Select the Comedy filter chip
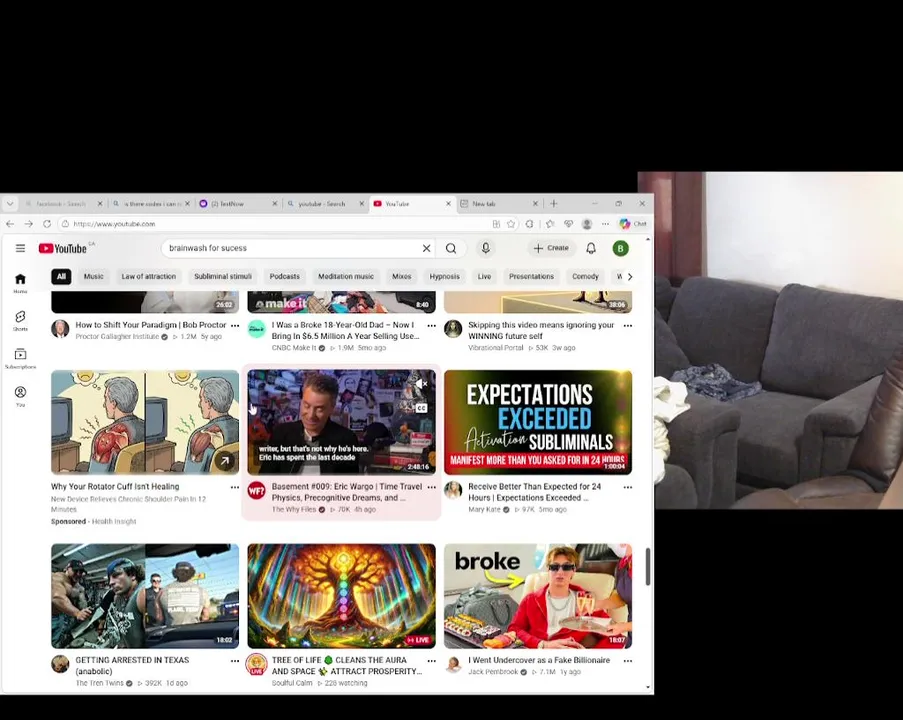This screenshot has width=903, height=720. pos(585,276)
